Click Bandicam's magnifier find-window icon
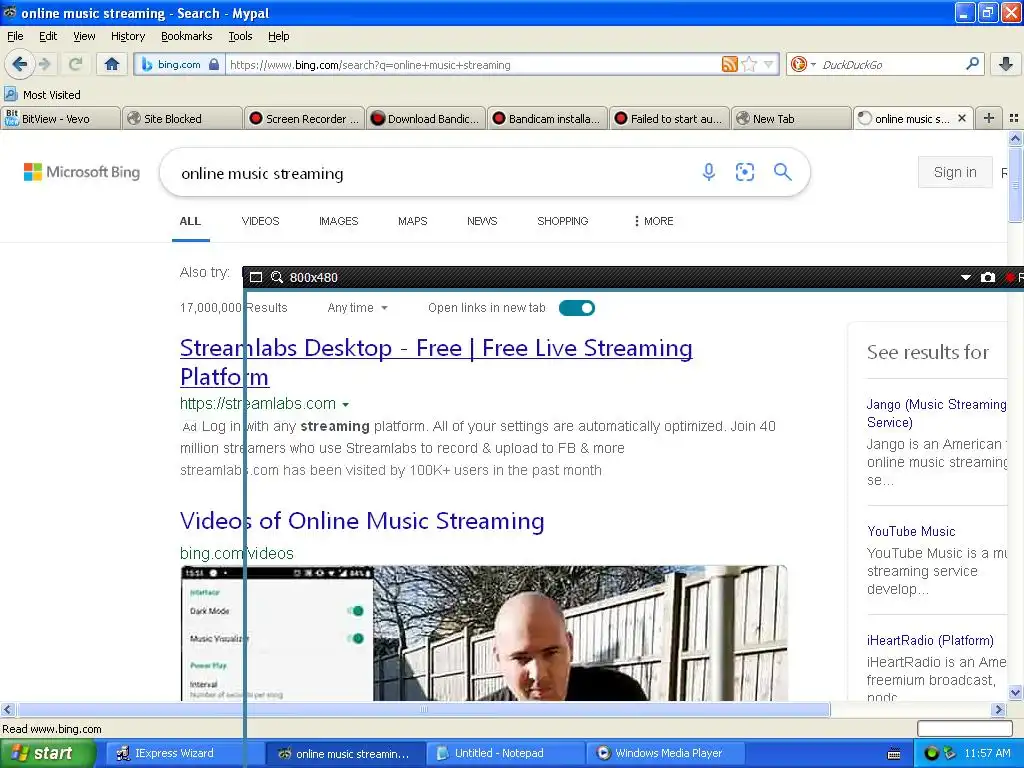 pos(277,277)
